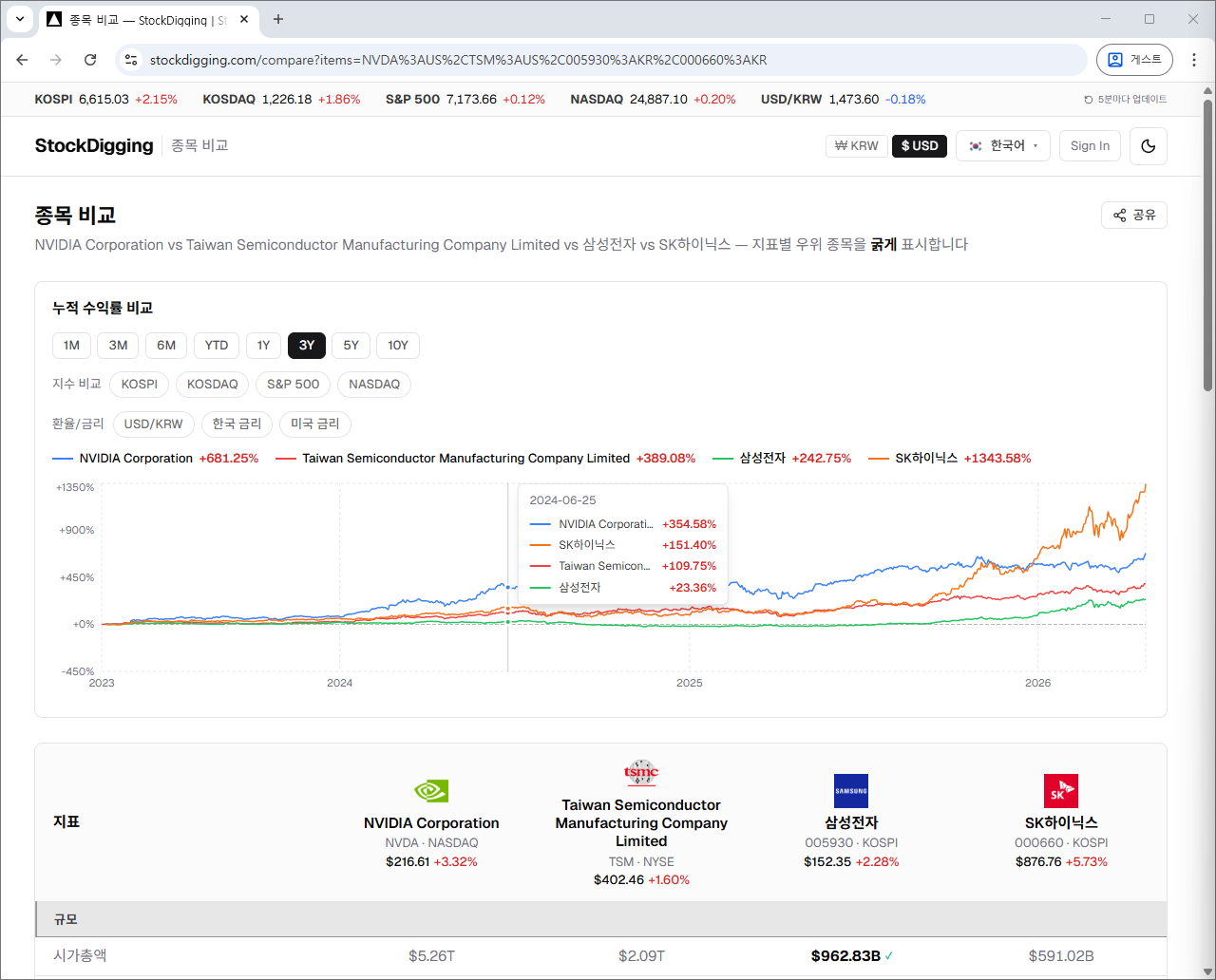Click the cumulative return chart area at 2025
This screenshot has width=1216, height=980.
(690, 579)
